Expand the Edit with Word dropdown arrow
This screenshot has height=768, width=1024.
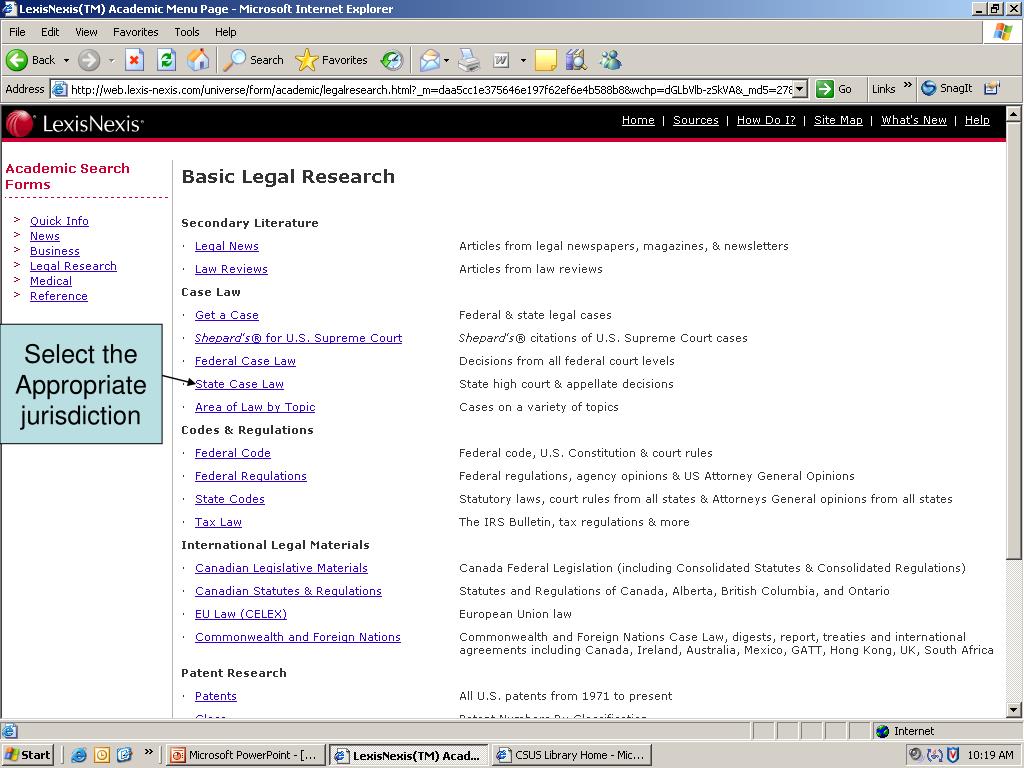click(x=523, y=60)
